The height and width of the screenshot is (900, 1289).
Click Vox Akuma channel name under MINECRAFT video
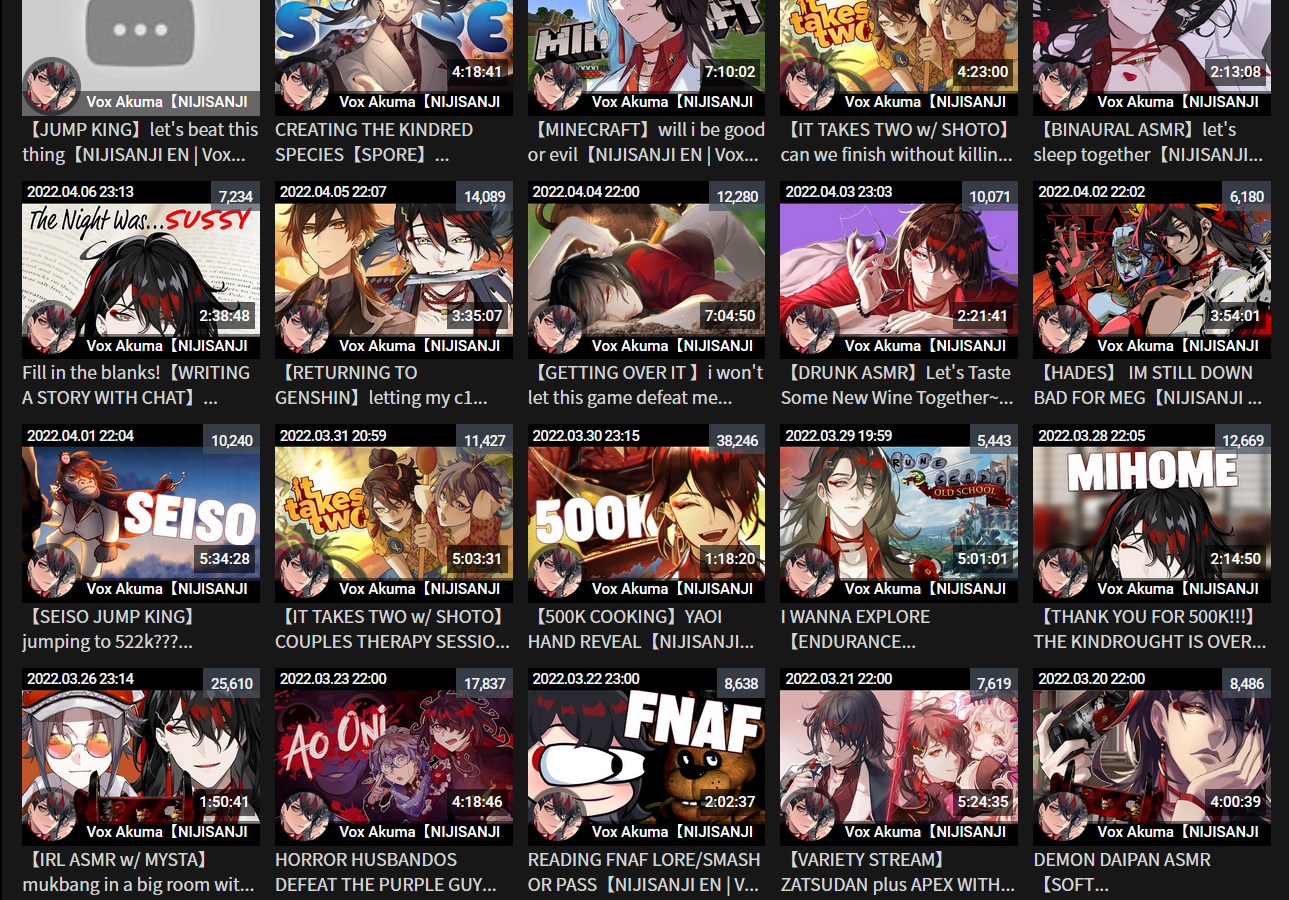pos(672,101)
